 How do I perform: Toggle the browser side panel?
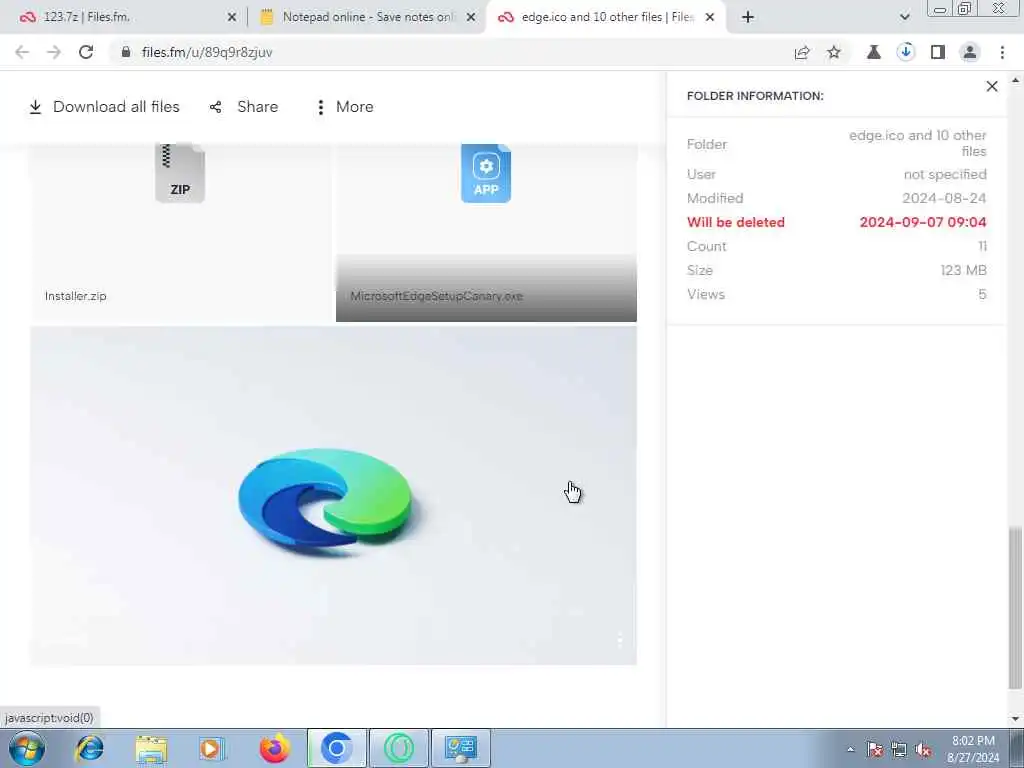pos(938,52)
